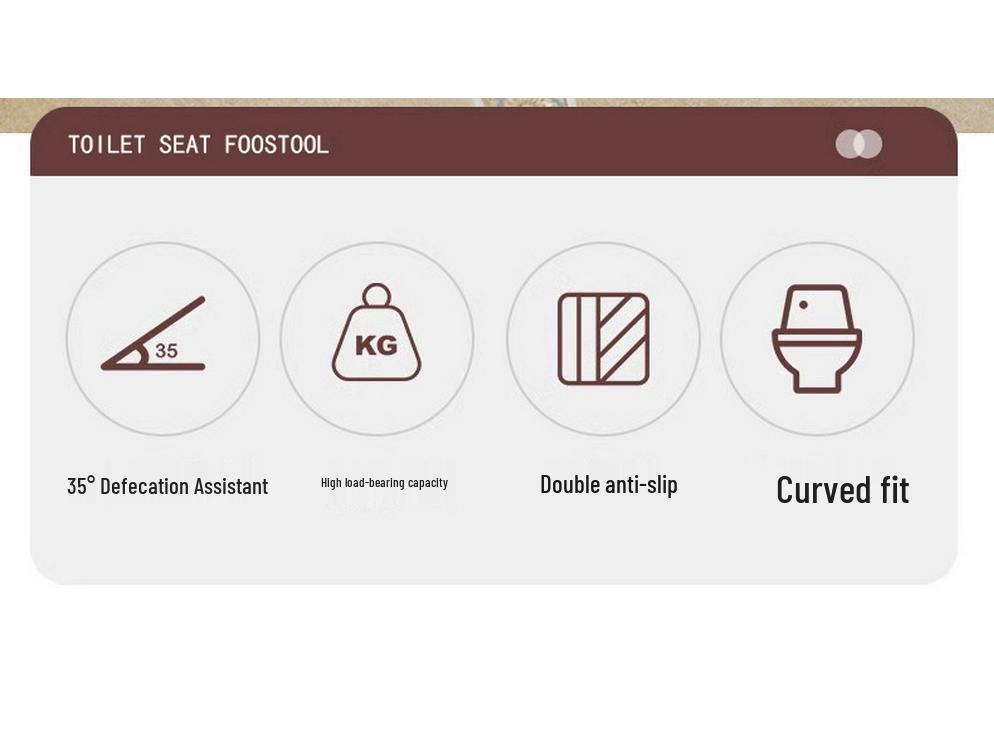
Task: Click the "TOILET SEAT FOOSTOOL" header title
Action: (x=198, y=145)
